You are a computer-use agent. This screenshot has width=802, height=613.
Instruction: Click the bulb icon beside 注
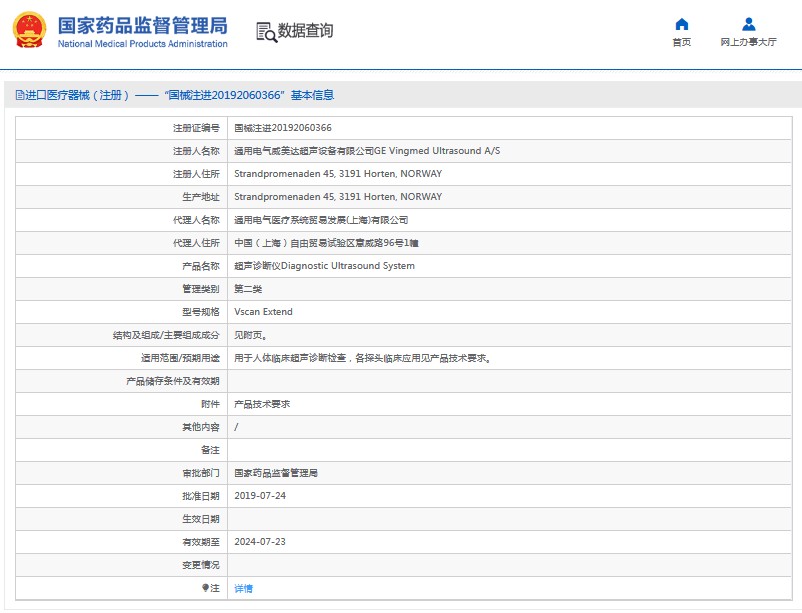[x=206, y=588]
